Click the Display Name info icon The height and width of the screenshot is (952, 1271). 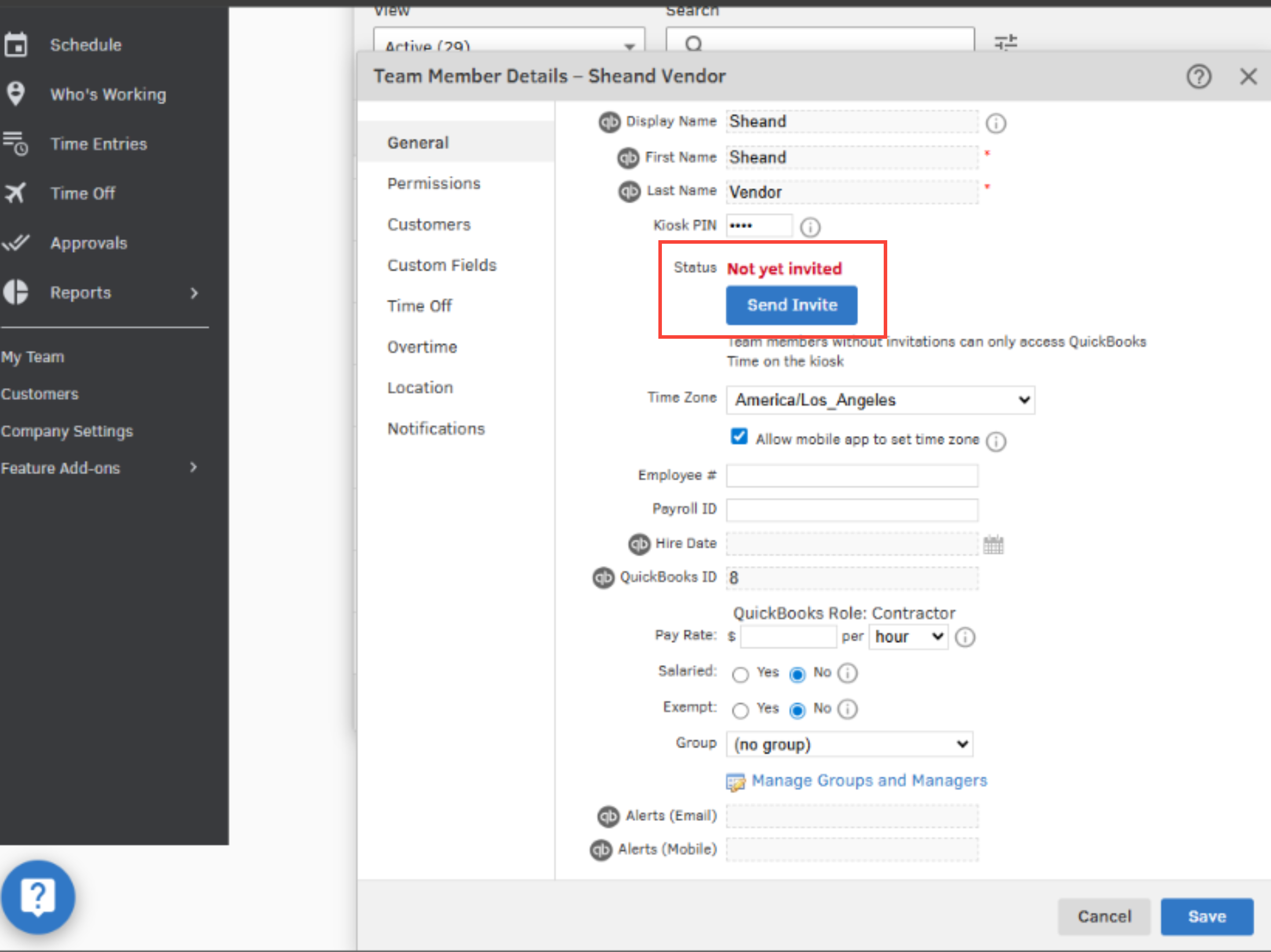point(996,123)
